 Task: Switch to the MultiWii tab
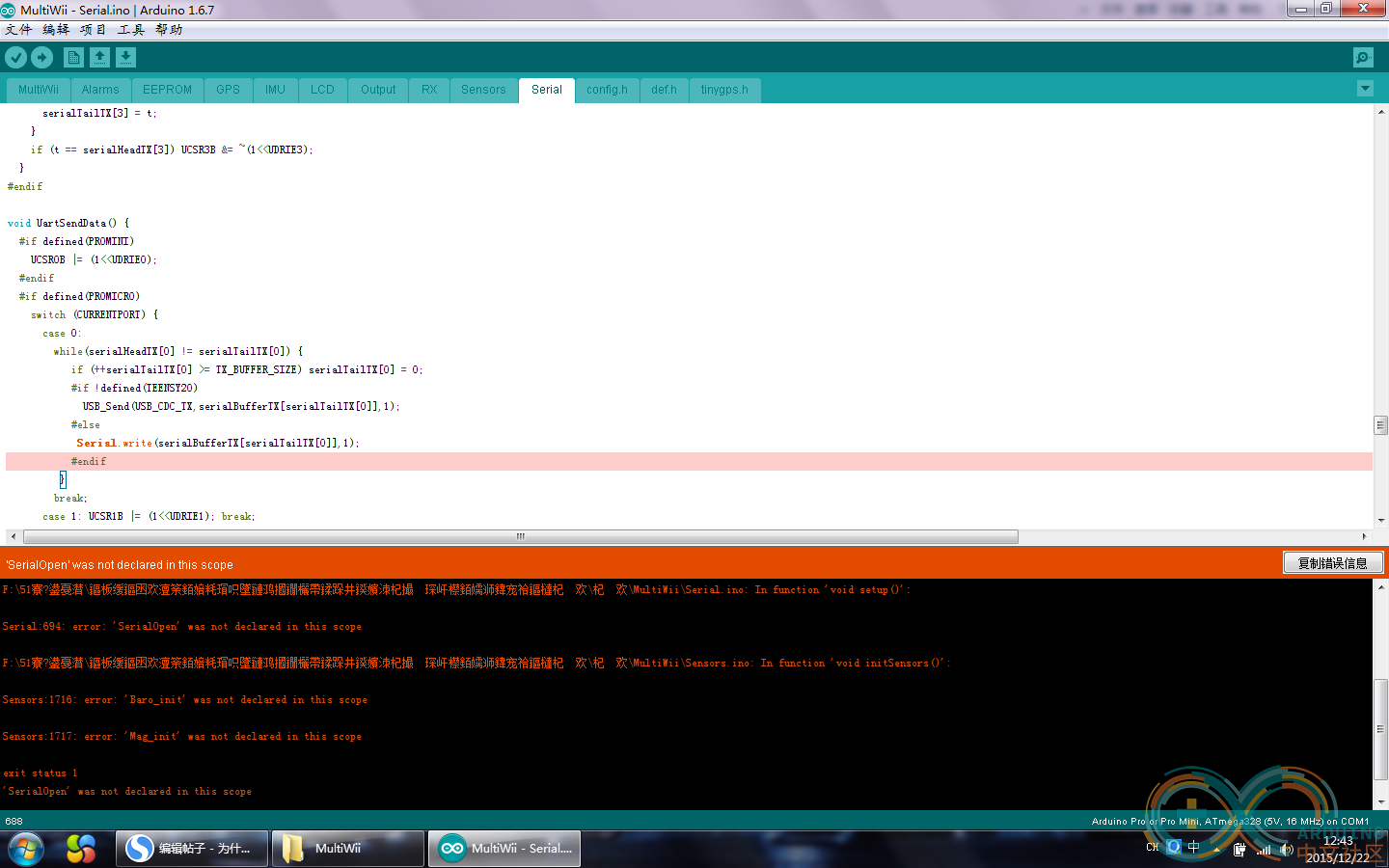coord(39,90)
